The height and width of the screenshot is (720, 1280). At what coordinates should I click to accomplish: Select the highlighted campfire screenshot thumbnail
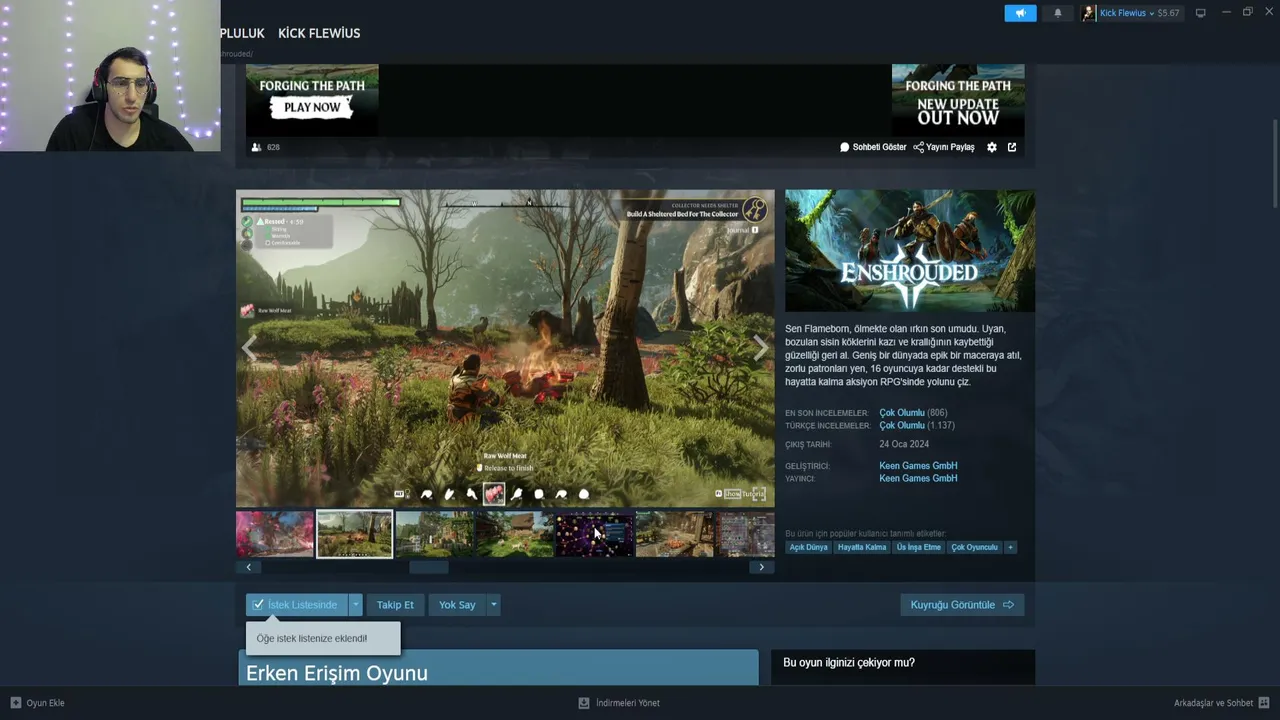click(355, 534)
